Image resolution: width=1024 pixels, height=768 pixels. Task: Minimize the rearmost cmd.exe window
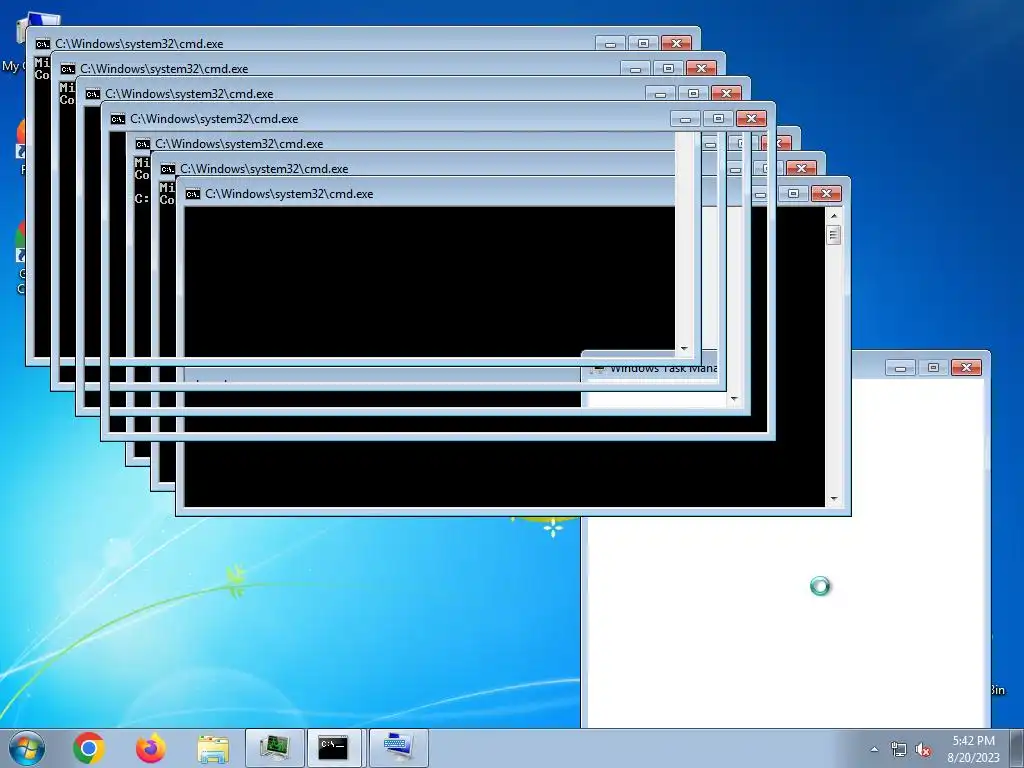point(611,43)
